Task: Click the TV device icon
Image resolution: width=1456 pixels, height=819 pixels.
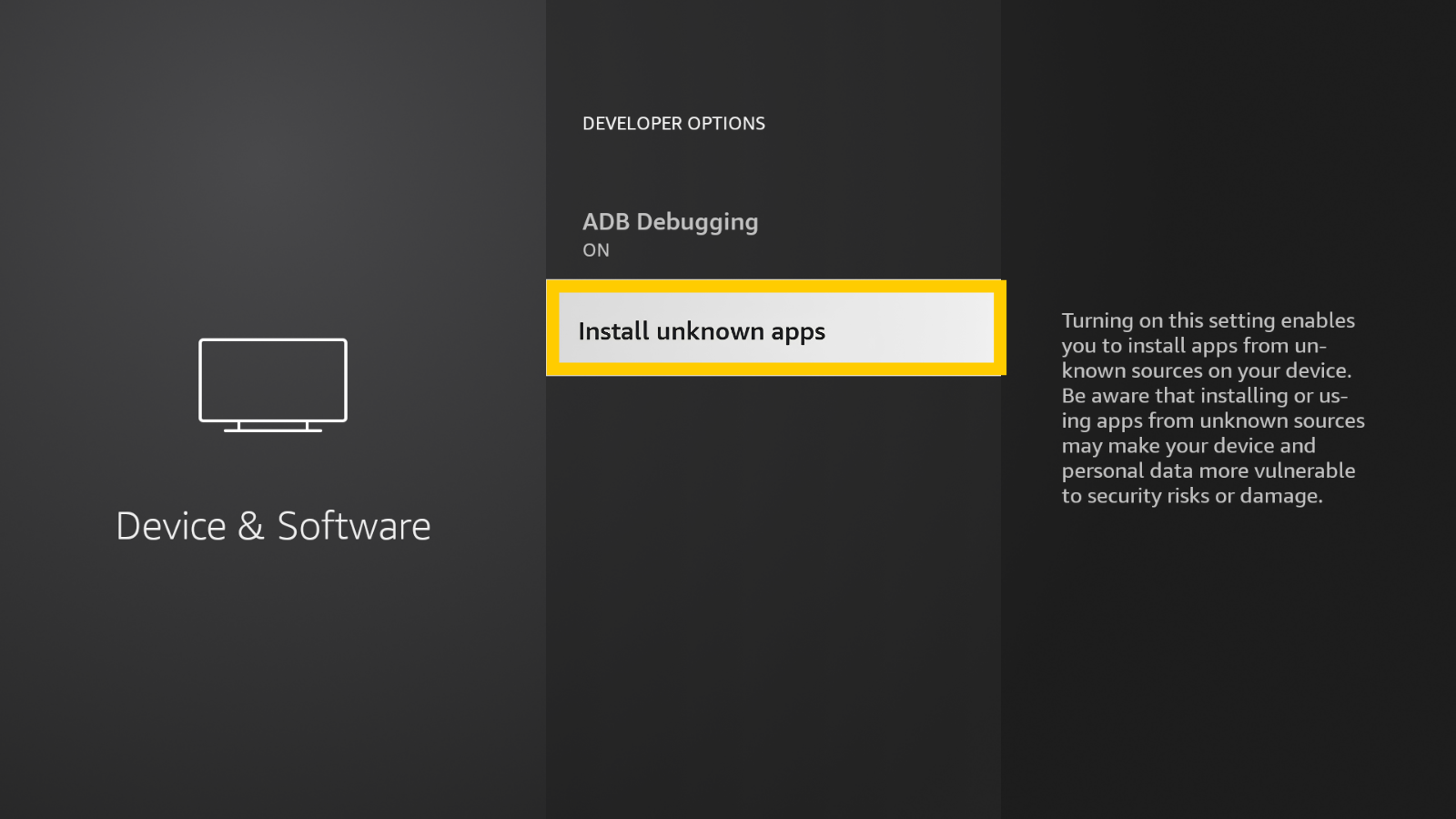Action: [273, 385]
